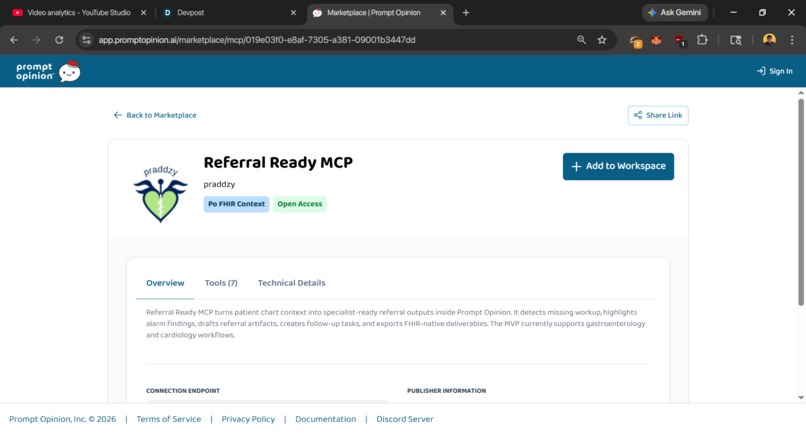Open Terms of Service link
This screenshot has width=806, height=434.
[x=169, y=419]
